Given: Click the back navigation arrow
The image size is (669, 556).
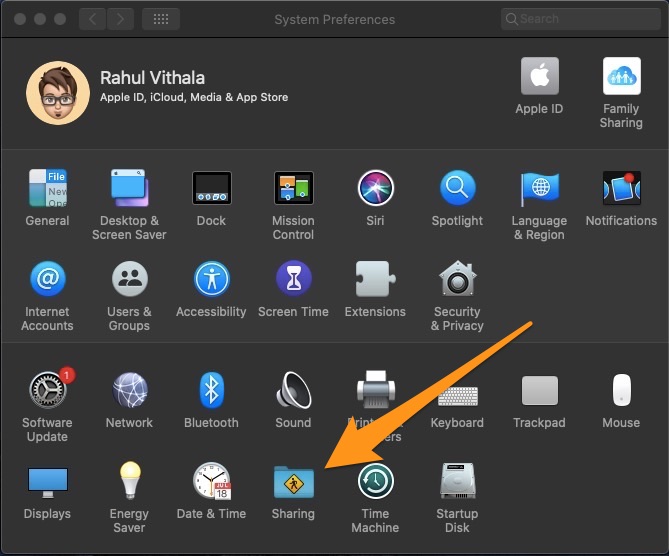Looking at the screenshot, I should [92, 19].
